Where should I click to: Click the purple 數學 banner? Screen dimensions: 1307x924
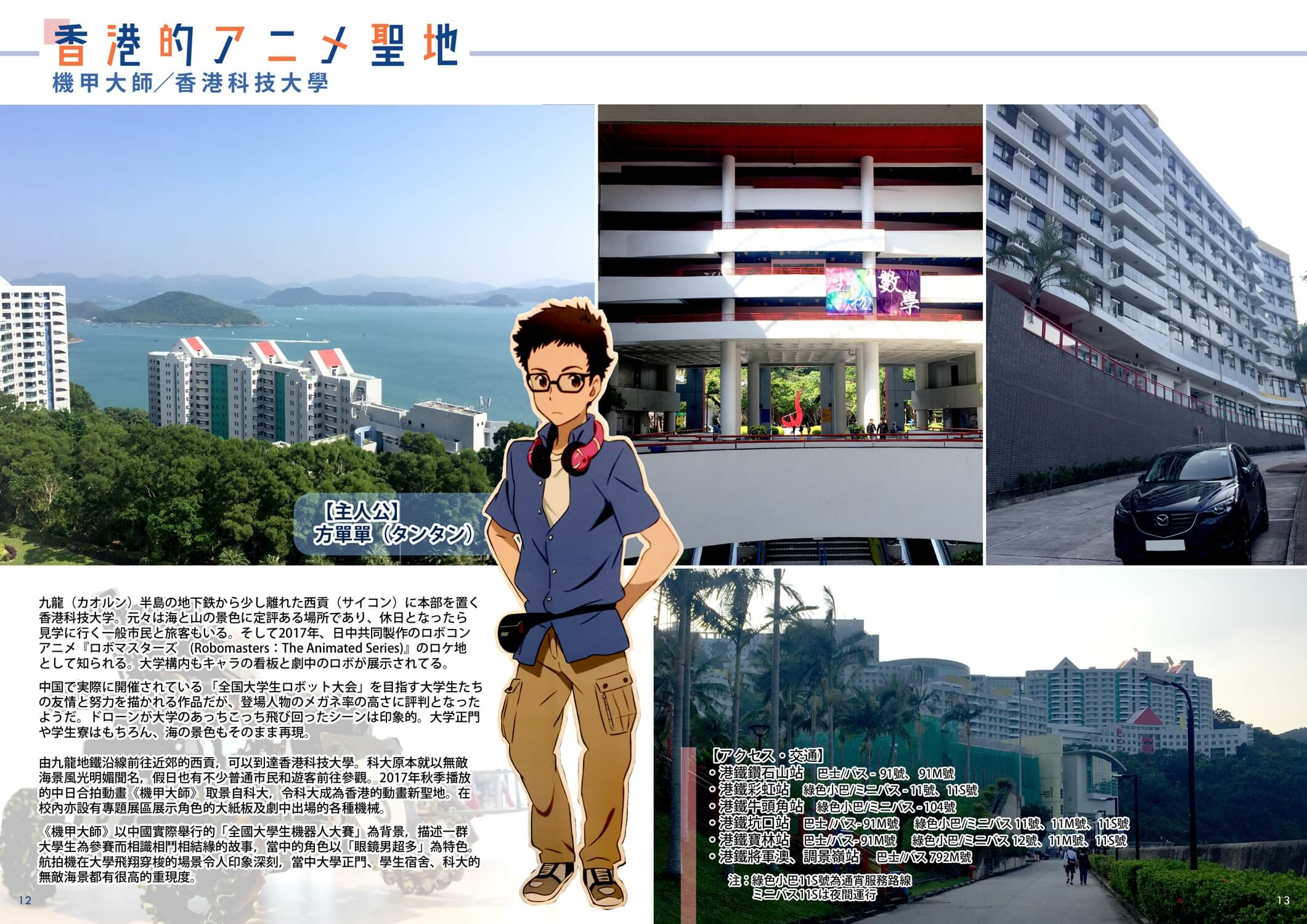pos(897,292)
